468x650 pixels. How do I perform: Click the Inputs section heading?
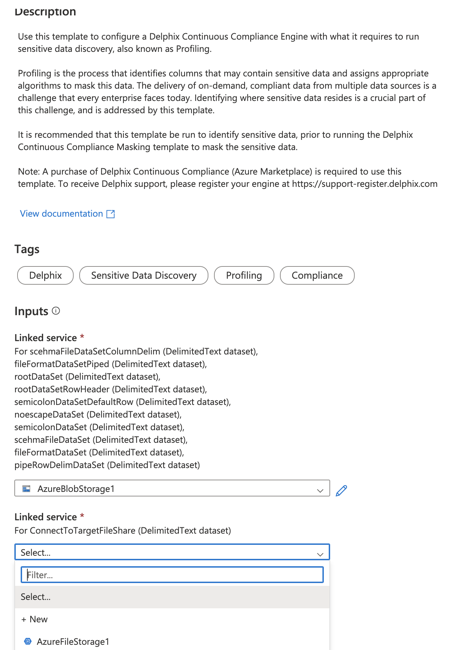pyautogui.click(x=32, y=311)
